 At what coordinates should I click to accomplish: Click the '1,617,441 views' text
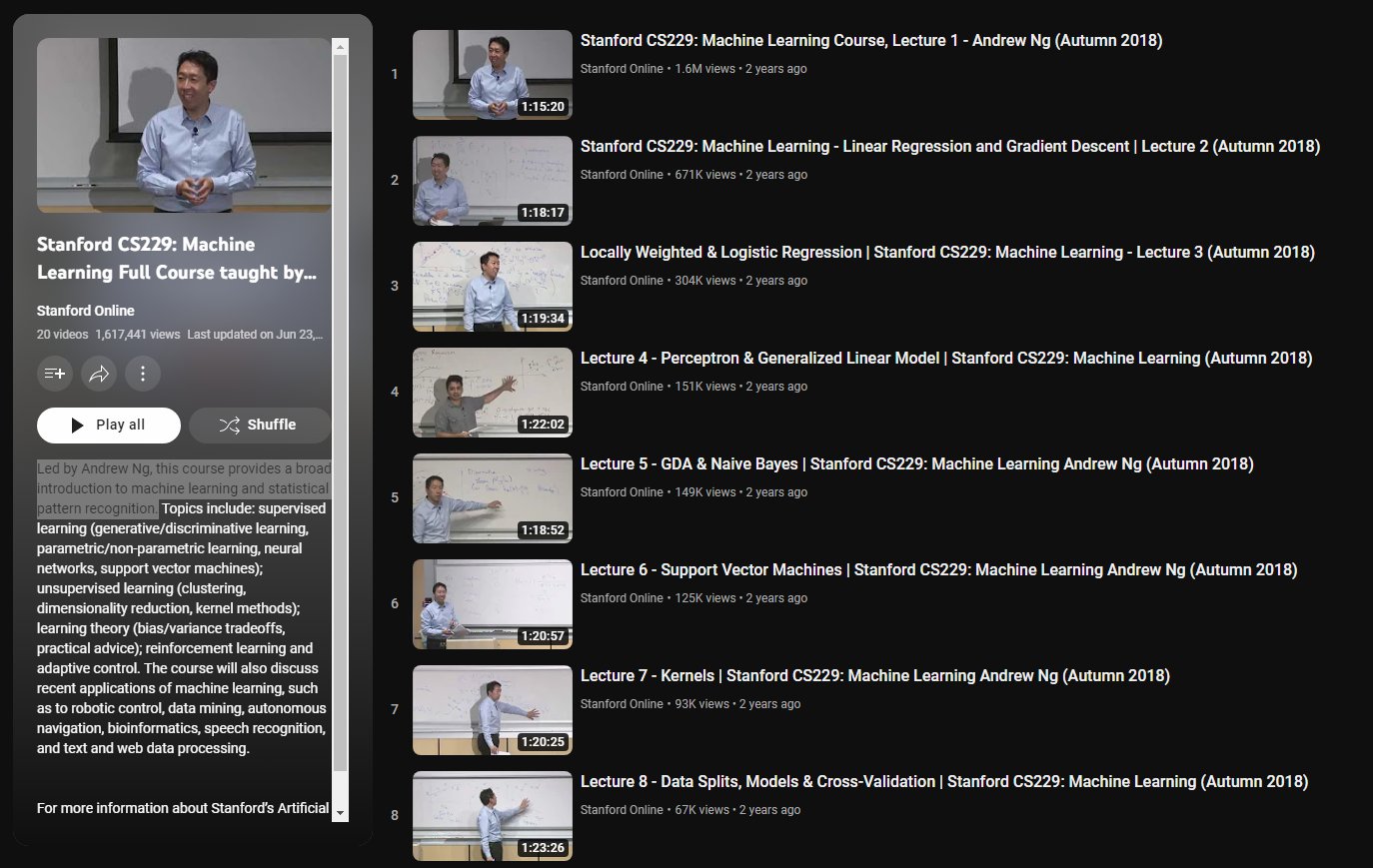pyautogui.click(x=138, y=335)
